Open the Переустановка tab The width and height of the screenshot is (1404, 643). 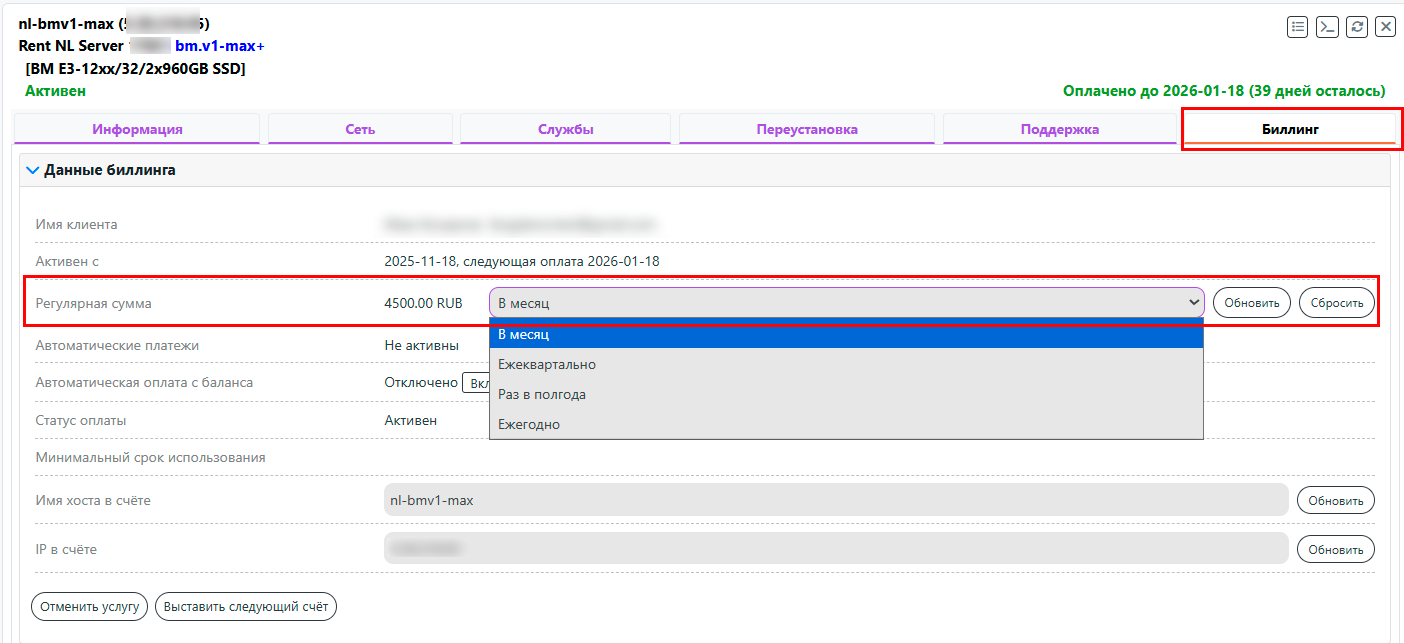(806, 129)
